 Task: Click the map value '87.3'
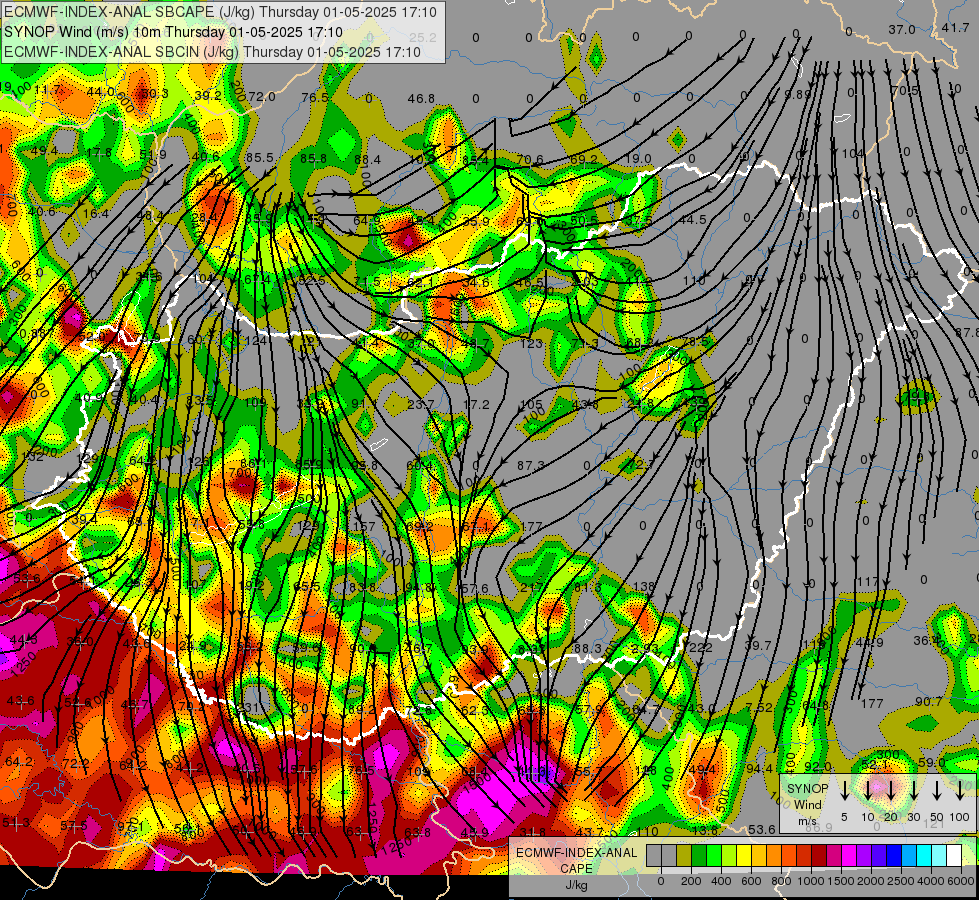pyautogui.click(x=531, y=465)
